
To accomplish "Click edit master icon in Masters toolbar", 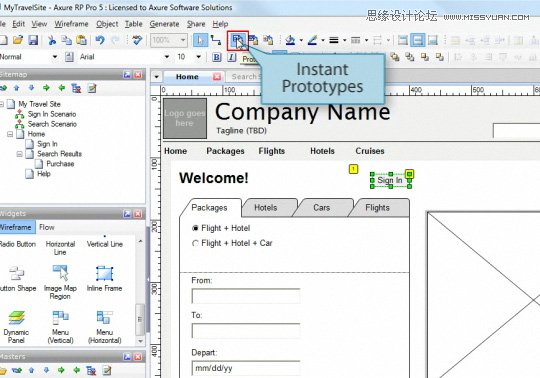I will tap(107, 370).
